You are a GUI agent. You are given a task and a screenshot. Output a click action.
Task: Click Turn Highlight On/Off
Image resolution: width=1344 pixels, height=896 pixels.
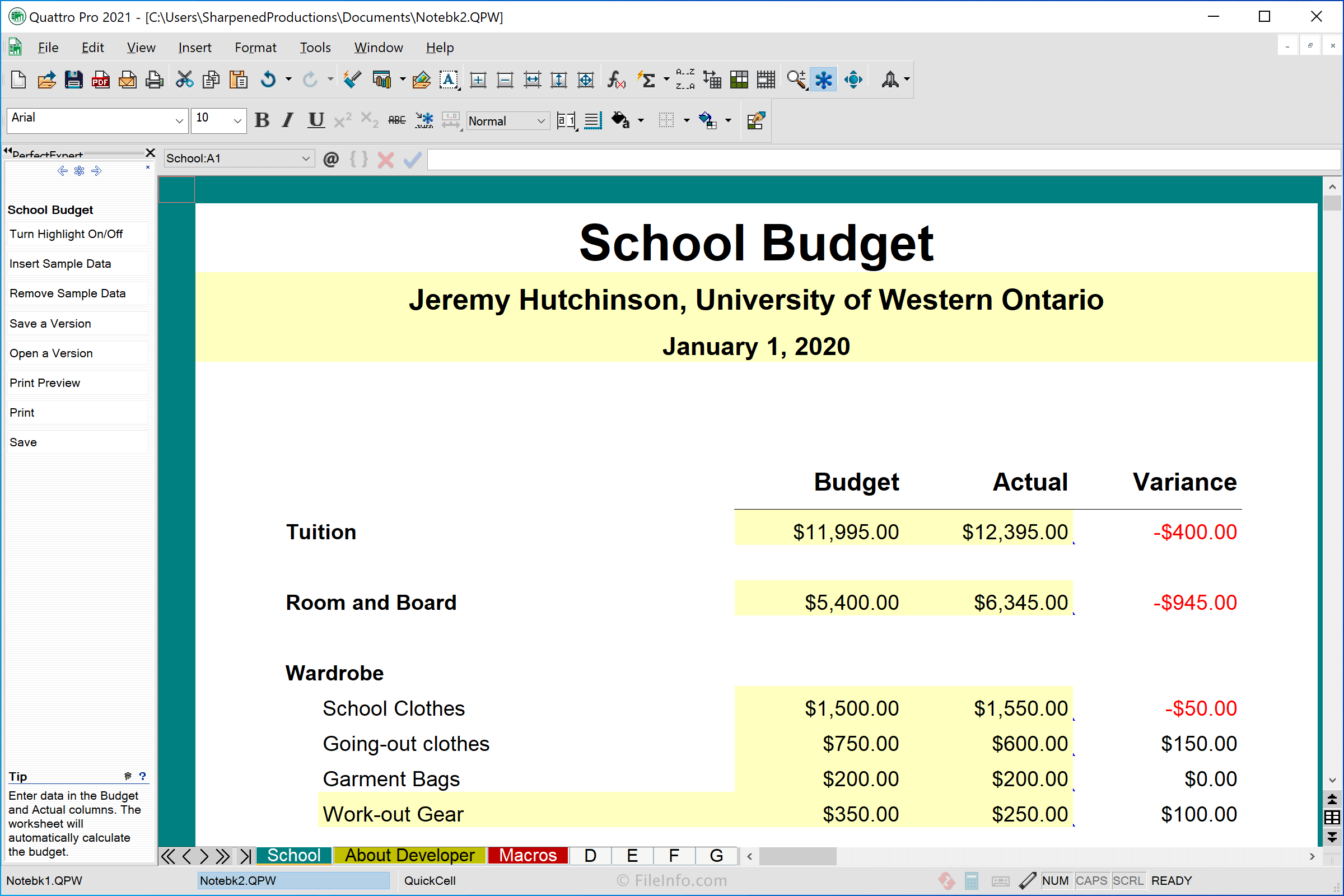coord(77,234)
